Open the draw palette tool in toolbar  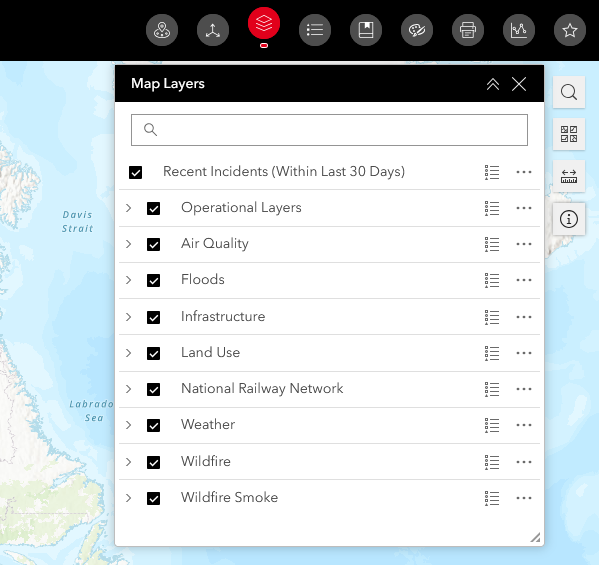point(417,30)
